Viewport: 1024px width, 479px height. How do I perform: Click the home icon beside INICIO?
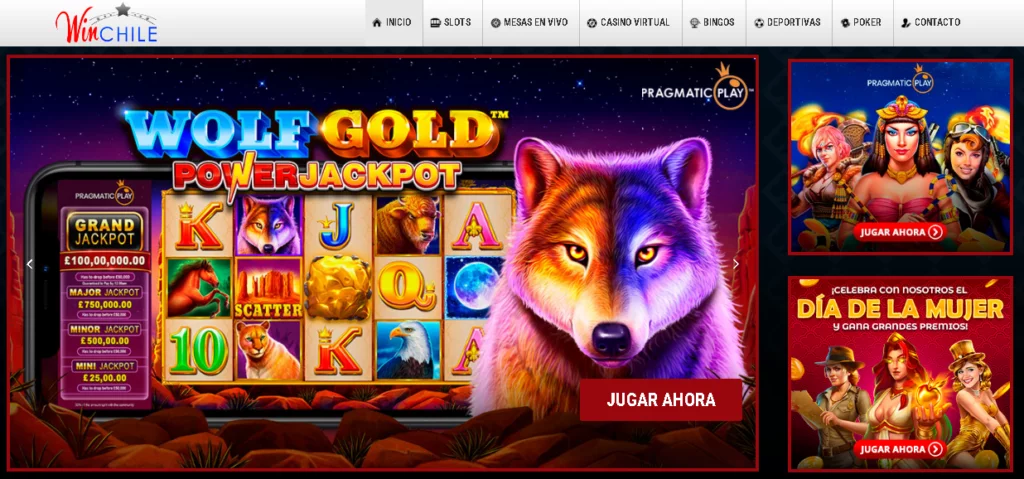(x=376, y=22)
